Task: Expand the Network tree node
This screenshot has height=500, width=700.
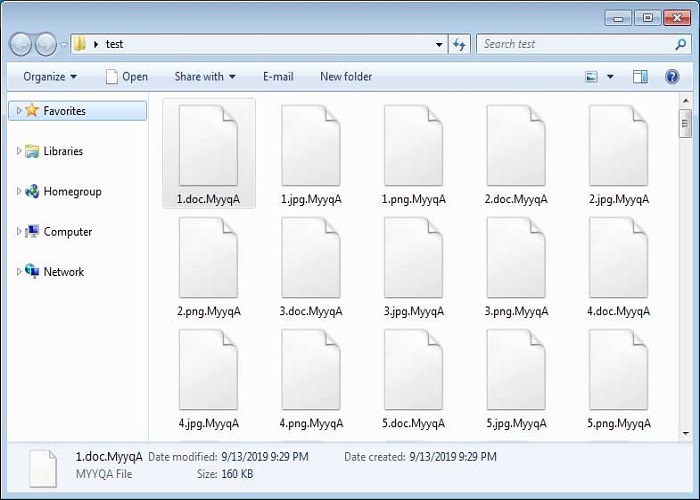Action: [18, 271]
